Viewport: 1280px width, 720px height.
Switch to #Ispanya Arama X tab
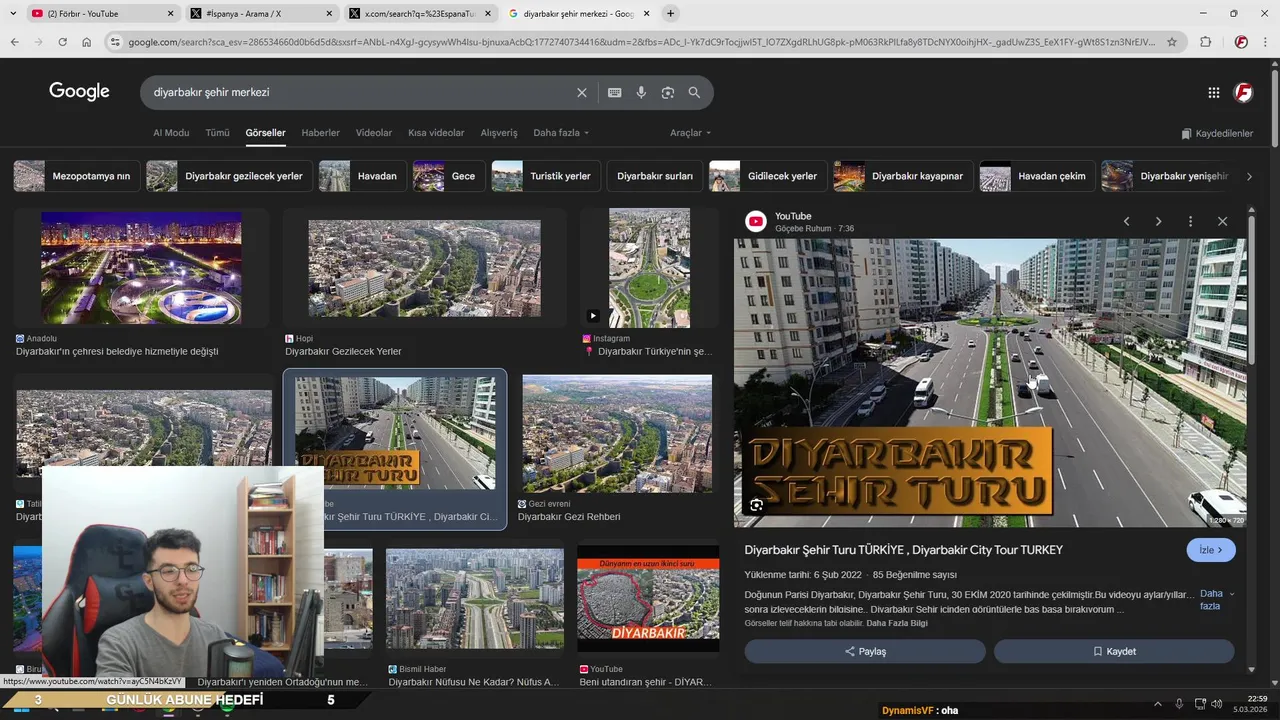262,13
